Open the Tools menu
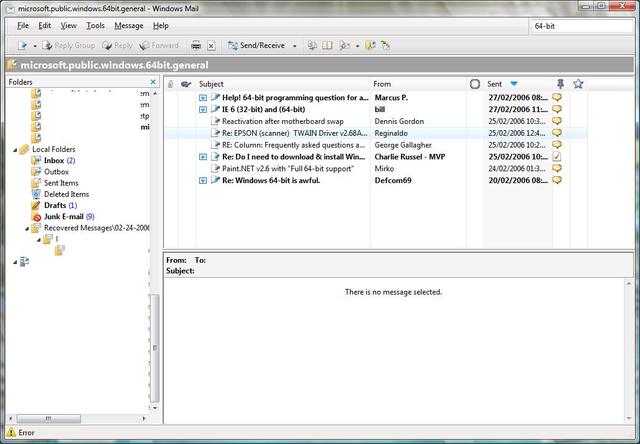 pyautogui.click(x=95, y=26)
